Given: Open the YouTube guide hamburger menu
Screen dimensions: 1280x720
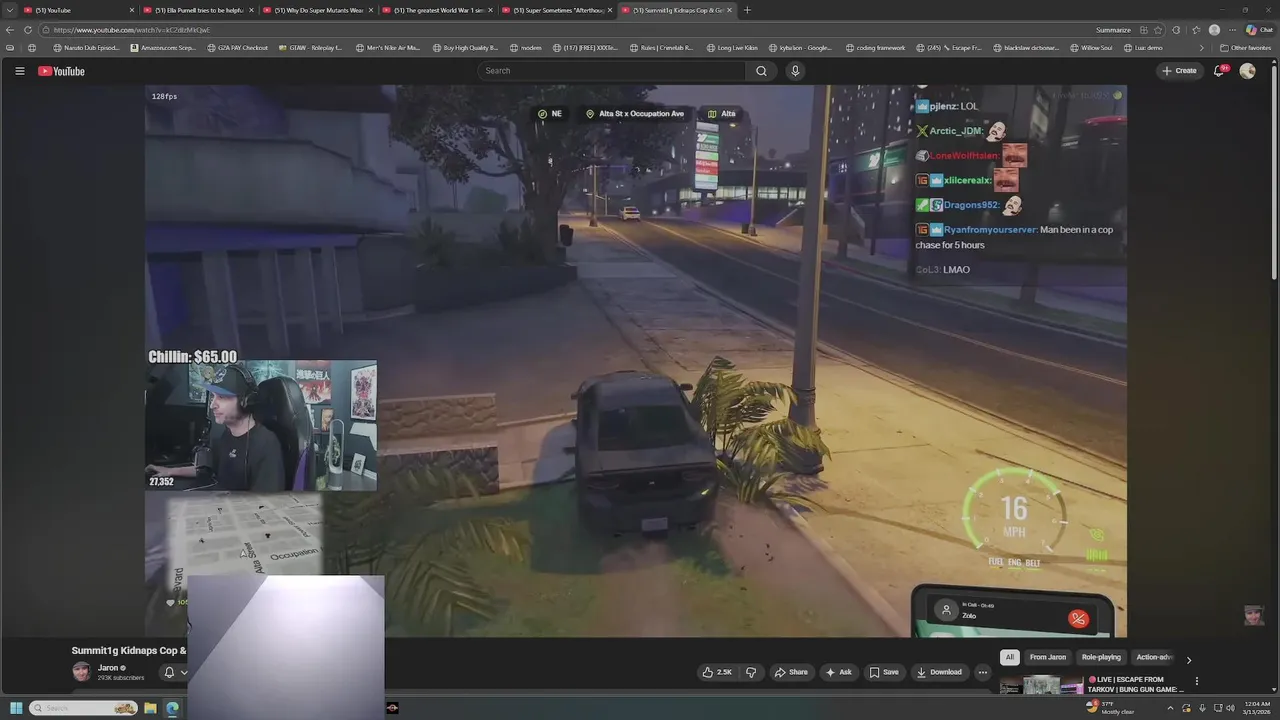Looking at the screenshot, I should coord(19,71).
